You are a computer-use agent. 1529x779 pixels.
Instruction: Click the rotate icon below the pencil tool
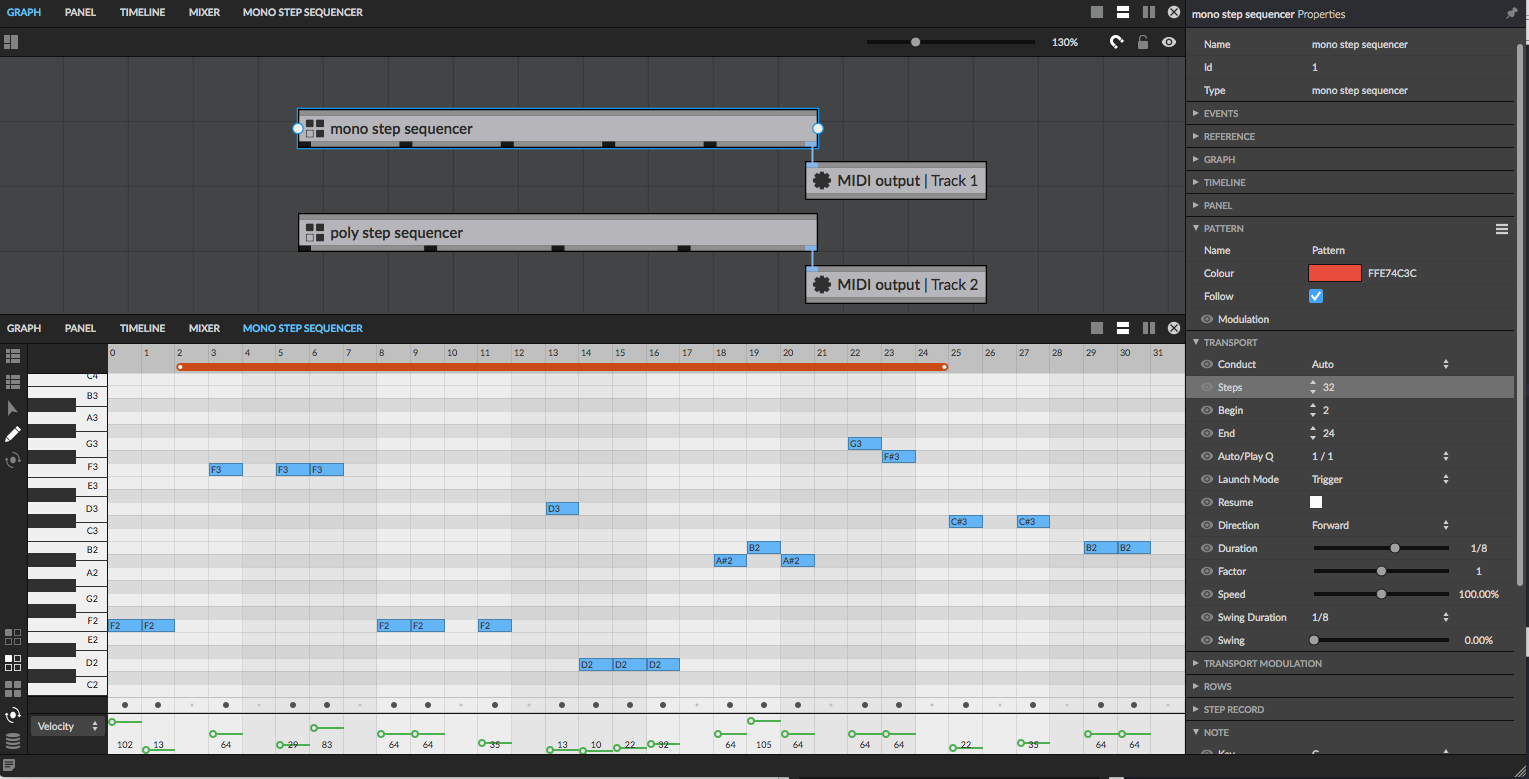[13, 460]
